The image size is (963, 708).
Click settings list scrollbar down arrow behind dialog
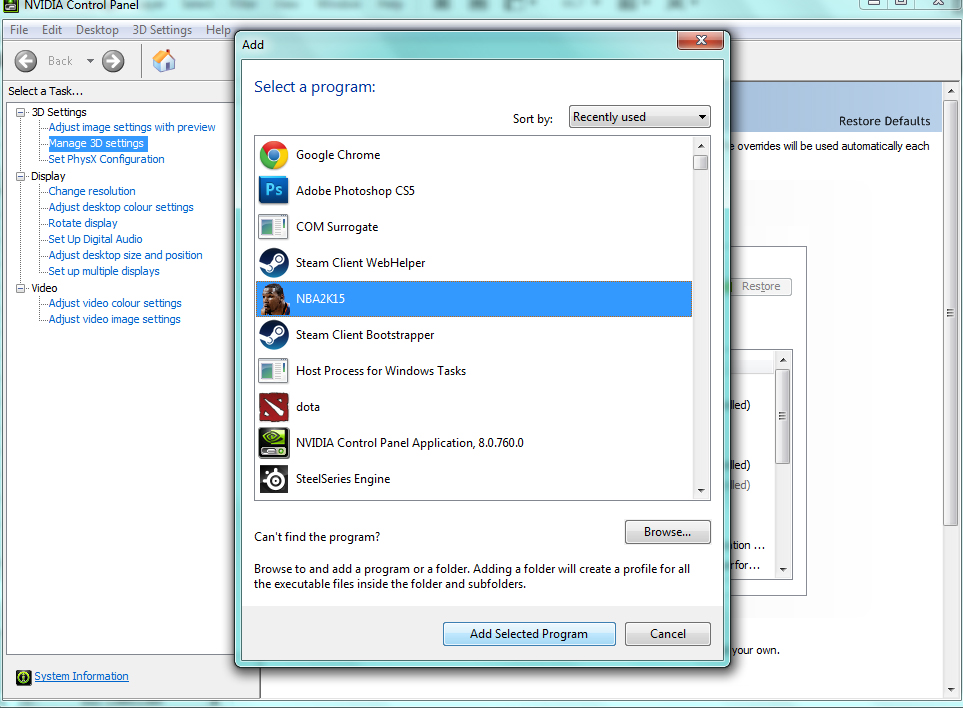click(x=783, y=569)
